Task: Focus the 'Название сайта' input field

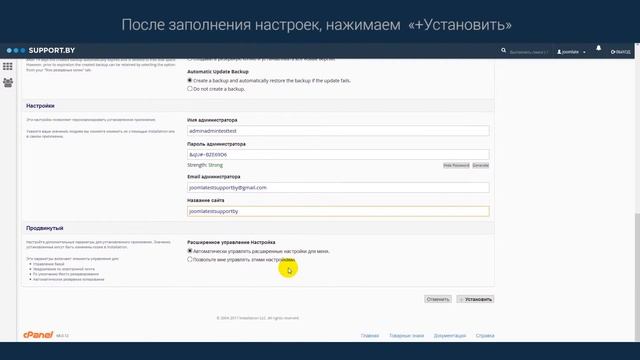Action: pos(338,211)
